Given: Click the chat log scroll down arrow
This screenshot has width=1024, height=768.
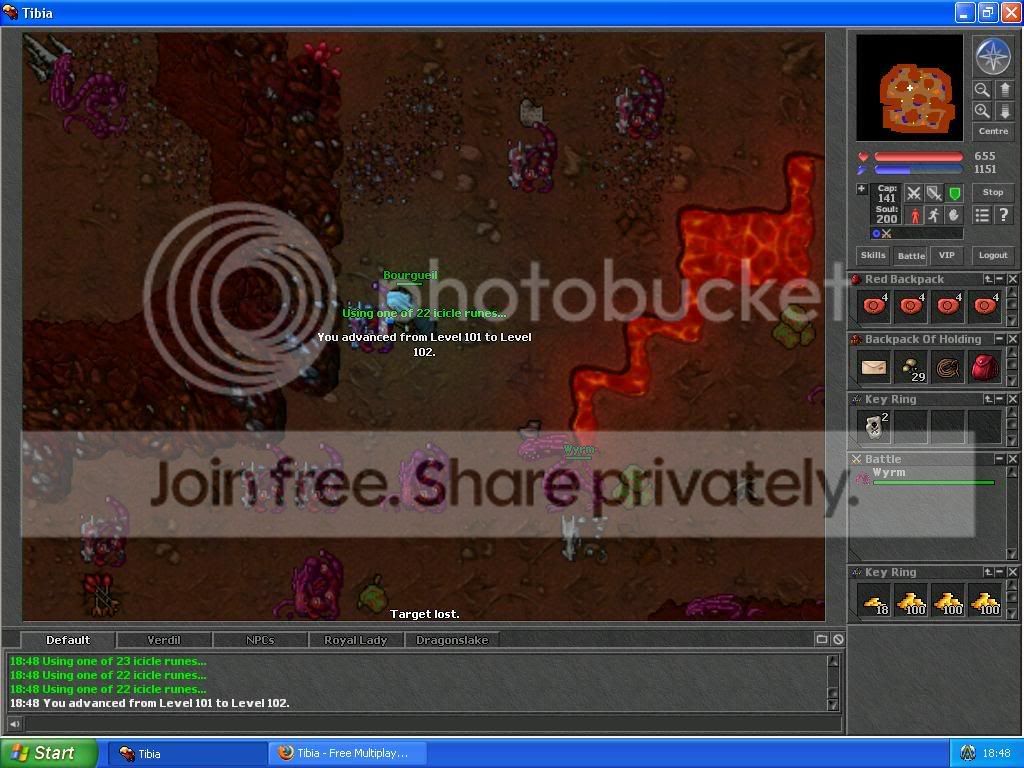Looking at the screenshot, I should (x=833, y=705).
